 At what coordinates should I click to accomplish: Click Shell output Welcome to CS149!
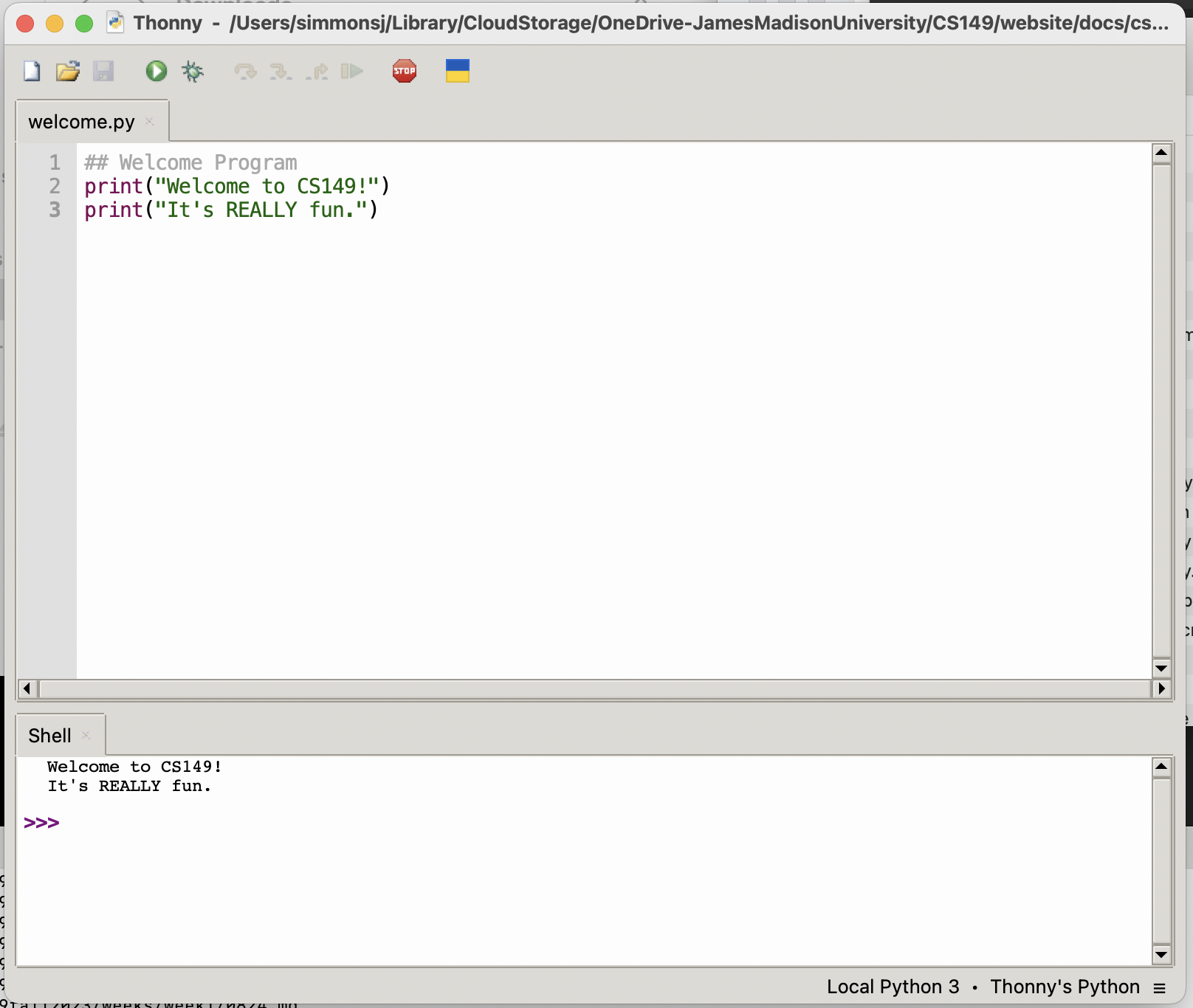(134, 767)
